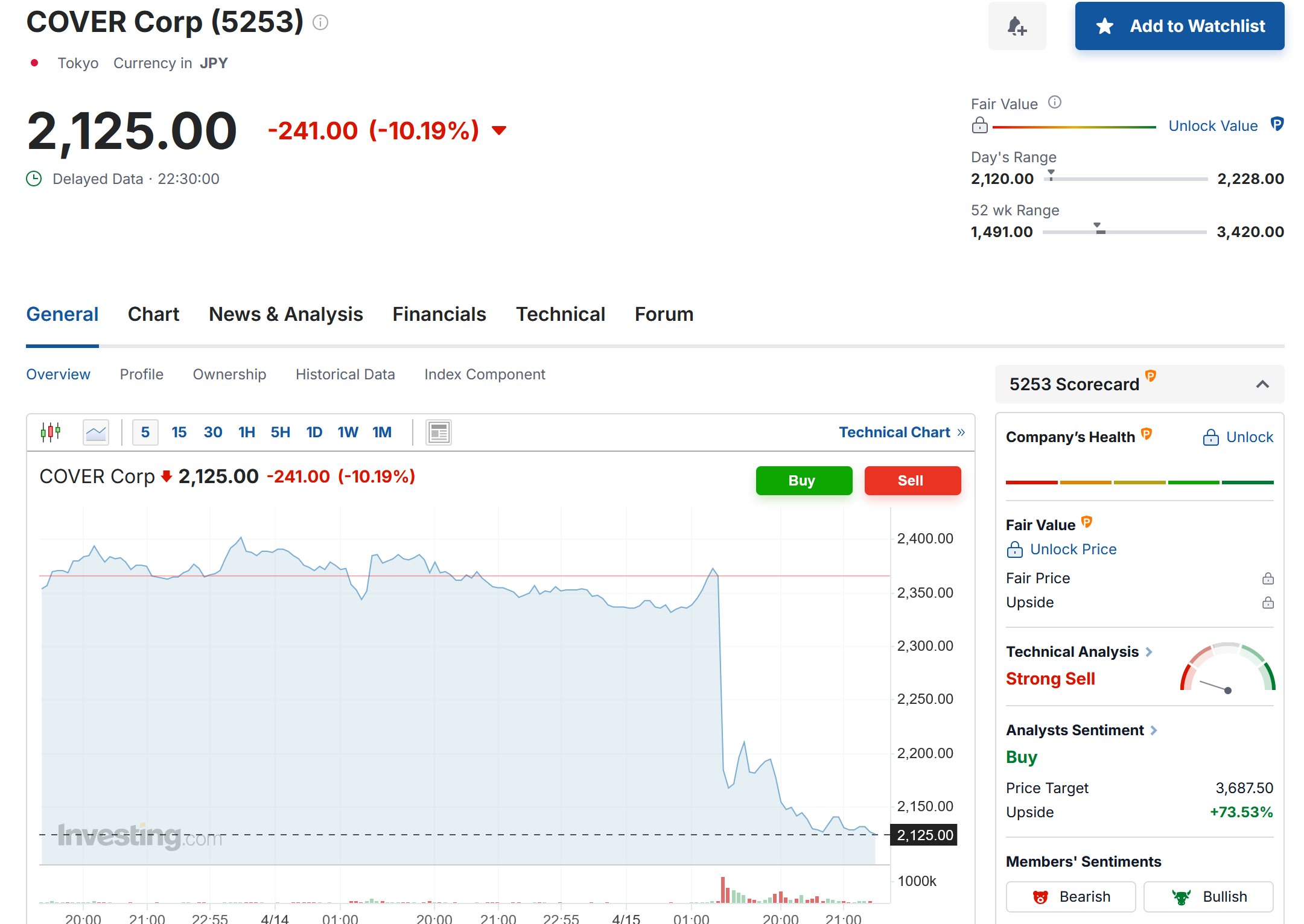Image resolution: width=1304 pixels, height=924 pixels.
Task: Click the red price change down arrow
Action: pyautogui.click(x=499, y=130)
